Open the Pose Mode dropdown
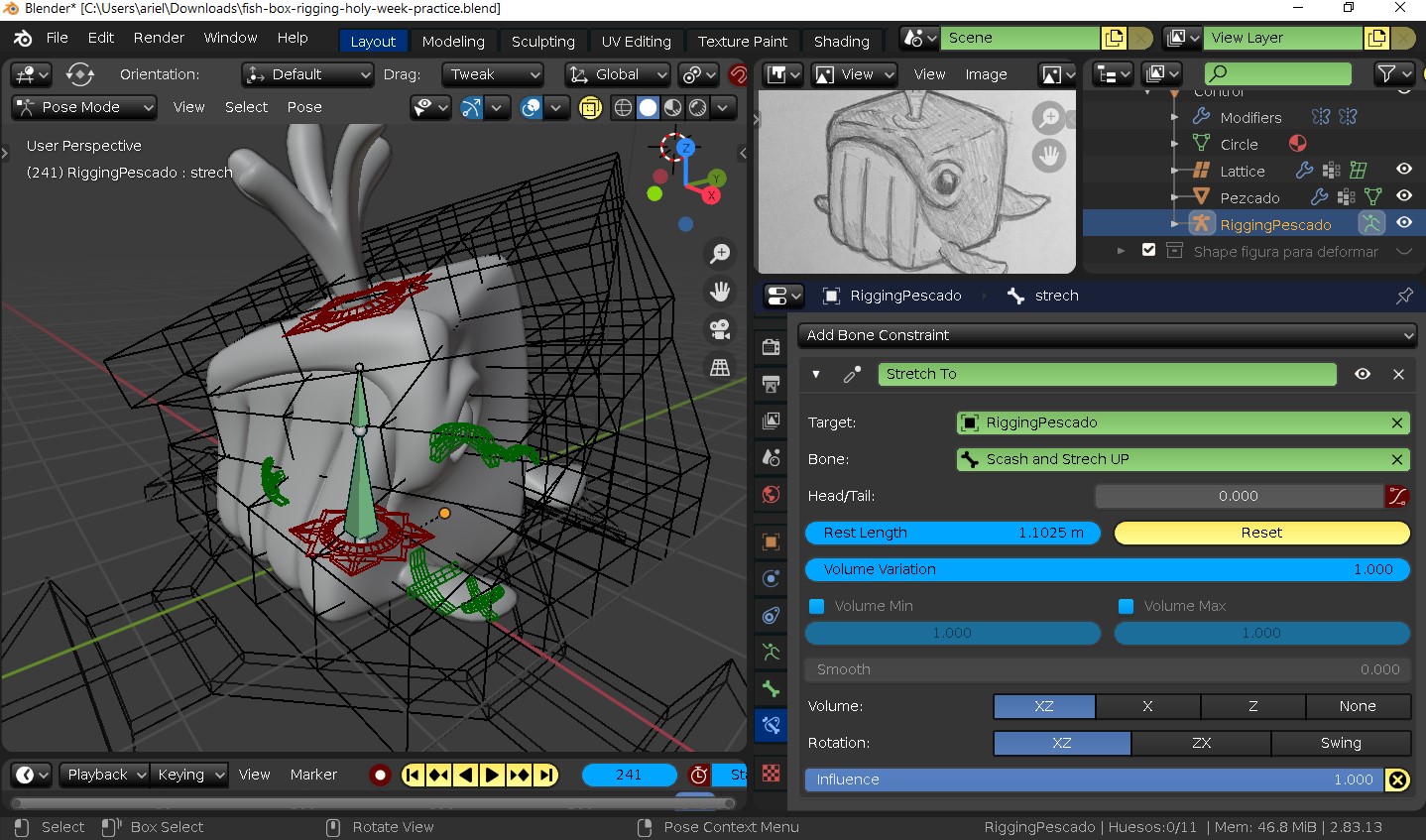Viewport: 1426px width, 840px height. (83, 107)
